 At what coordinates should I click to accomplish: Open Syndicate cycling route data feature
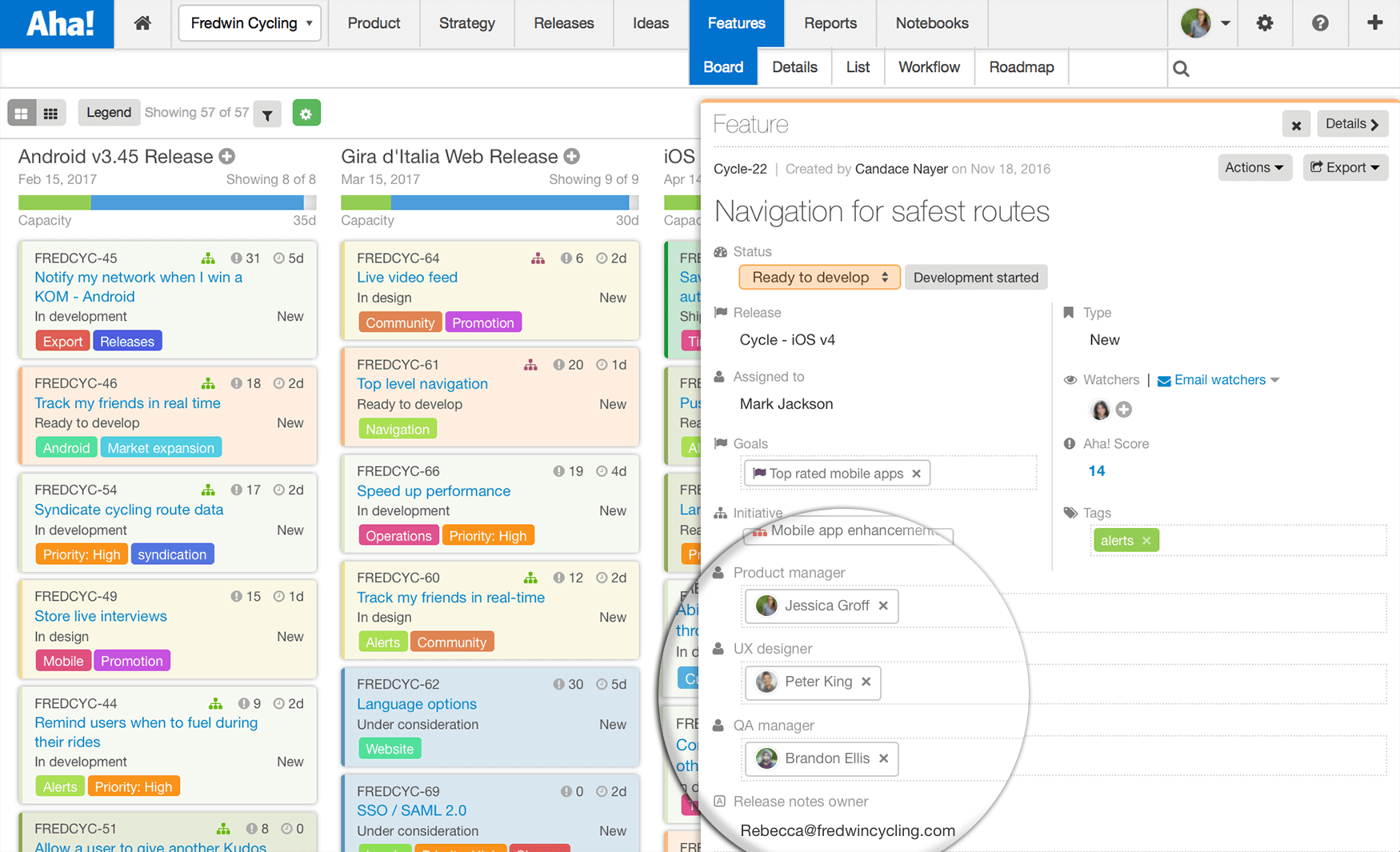129,510
